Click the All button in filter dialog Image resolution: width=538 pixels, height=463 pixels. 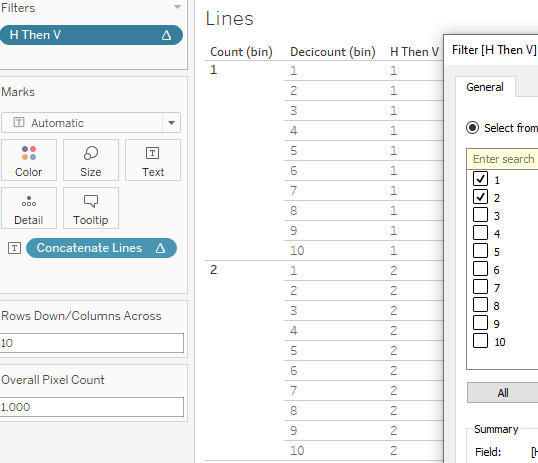(503, 393)
